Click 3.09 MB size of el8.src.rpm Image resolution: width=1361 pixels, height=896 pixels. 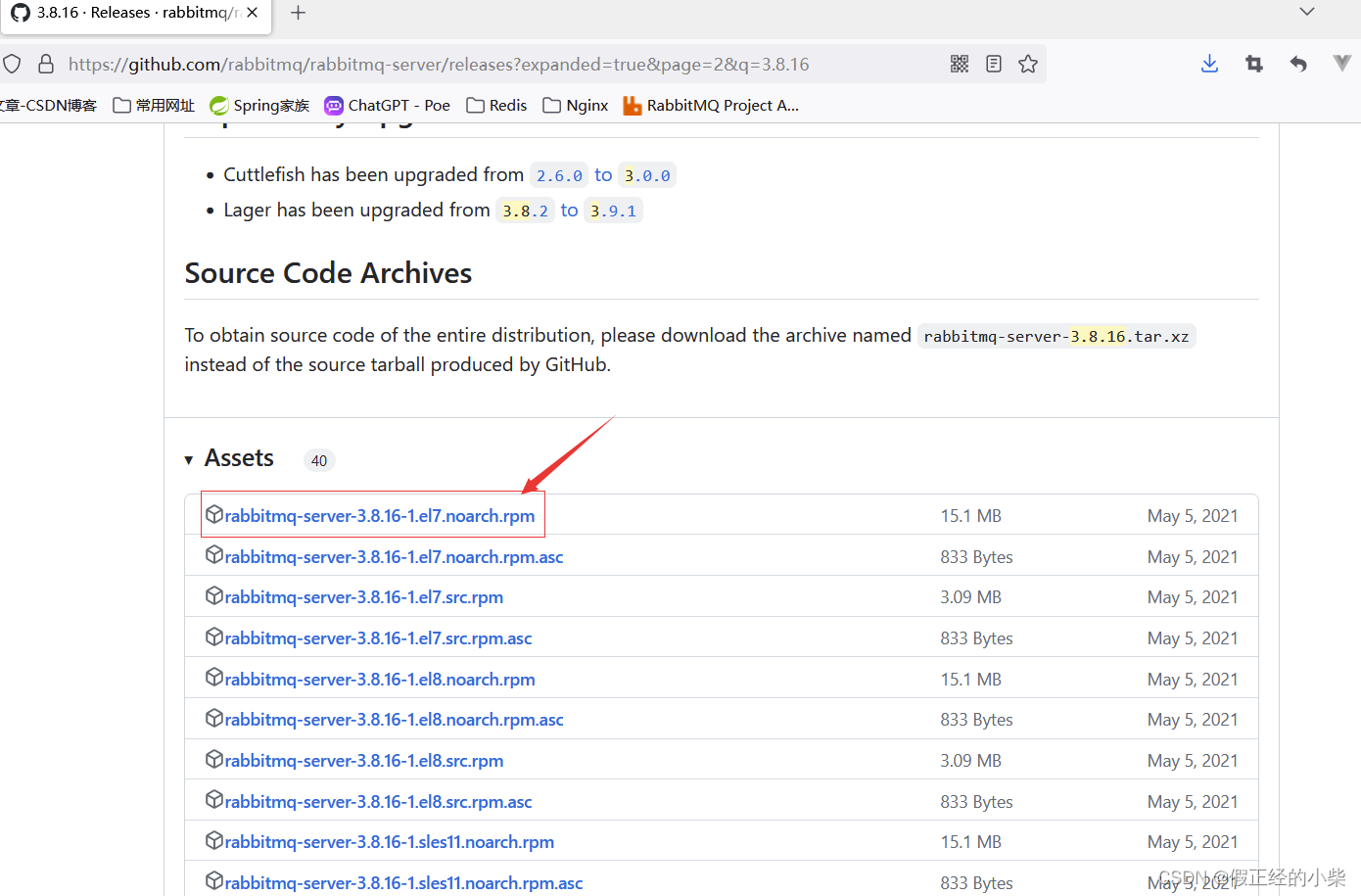point(970,761)
